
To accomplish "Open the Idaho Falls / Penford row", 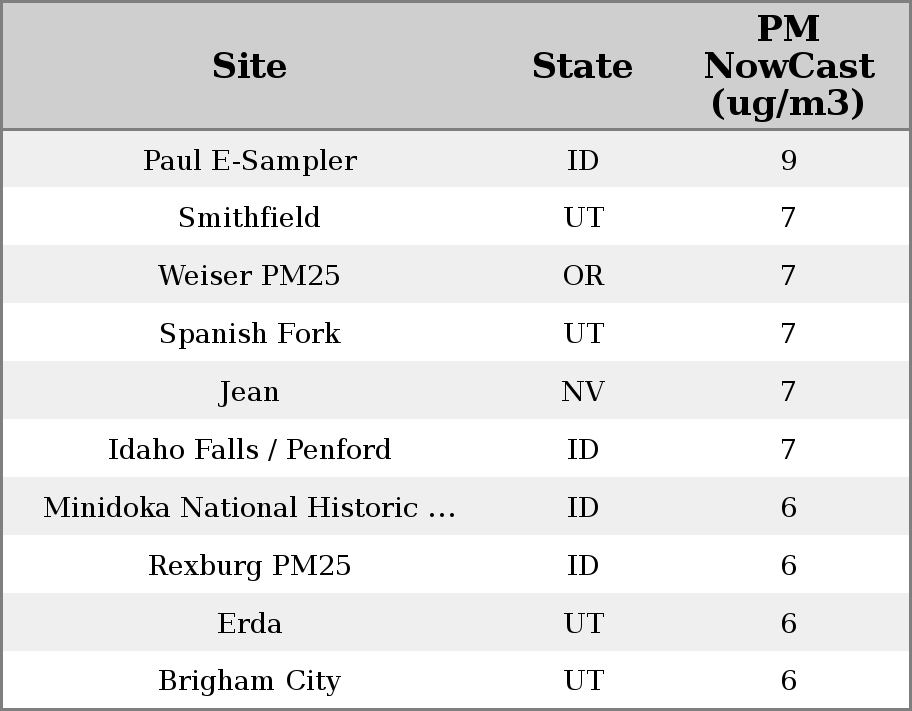I will (249, 450).
